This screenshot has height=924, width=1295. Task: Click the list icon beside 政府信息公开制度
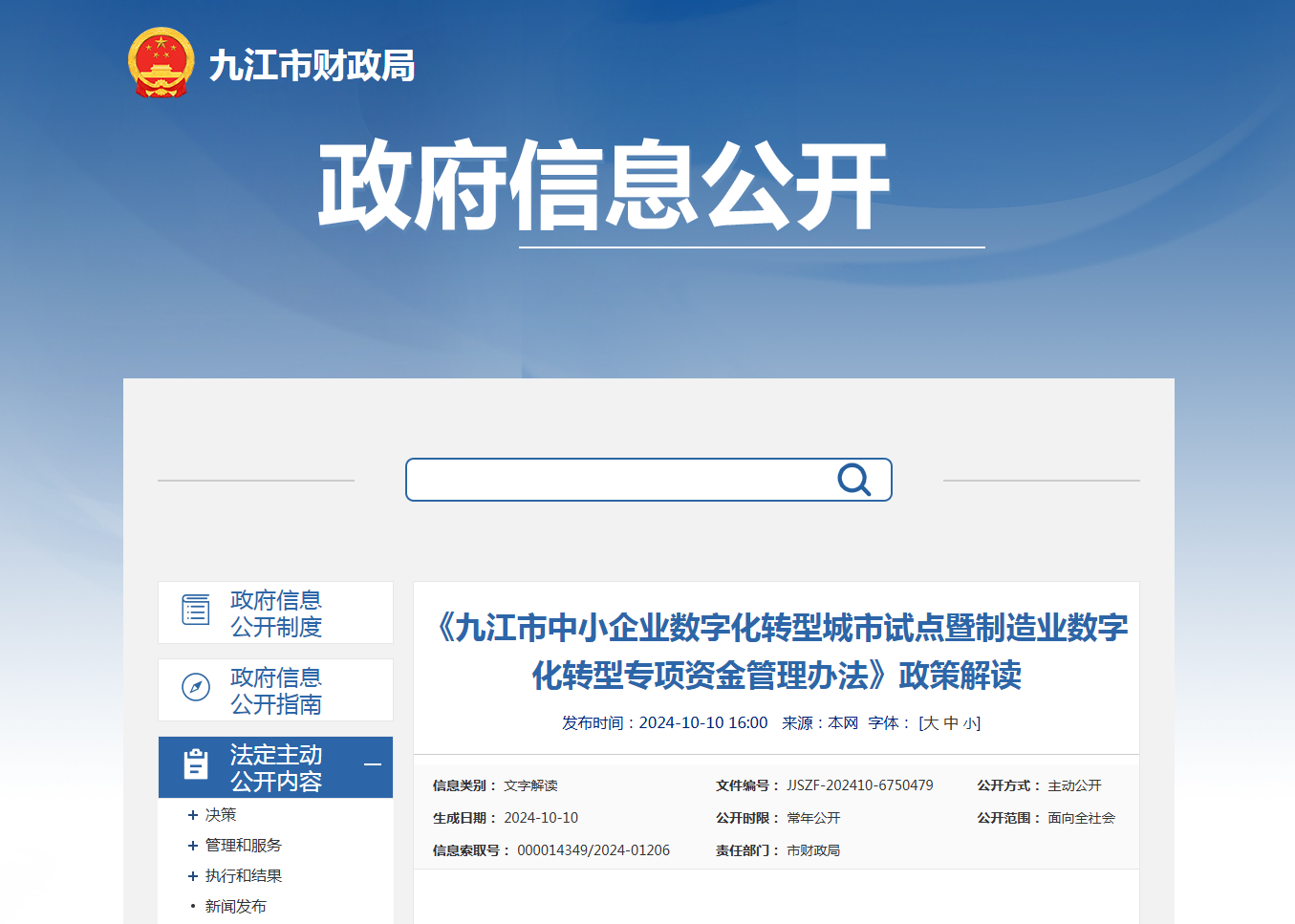pos(196,610)
